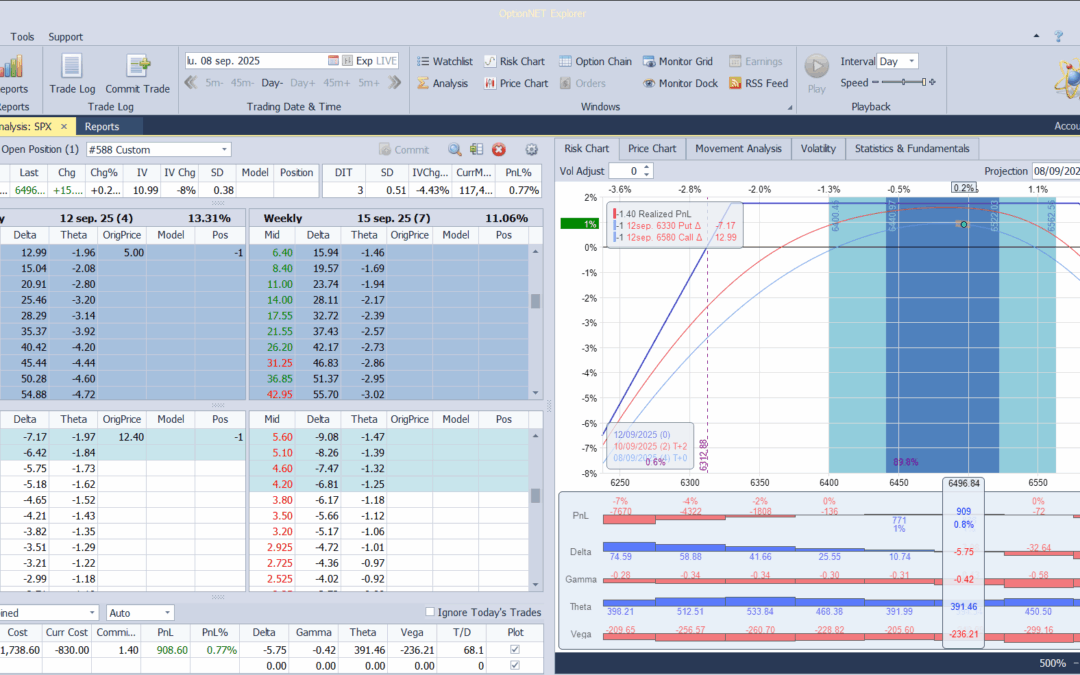Click the fast forward double-arrow icon
Image resolution: width=1080 pixels, height=675 pixels.
click(395, 83)
